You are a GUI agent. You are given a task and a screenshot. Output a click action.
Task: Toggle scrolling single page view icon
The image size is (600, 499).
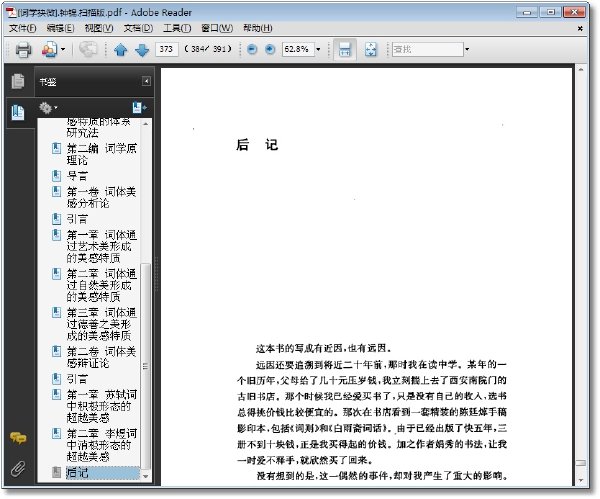pyautogui.click(x=345, y=49)
